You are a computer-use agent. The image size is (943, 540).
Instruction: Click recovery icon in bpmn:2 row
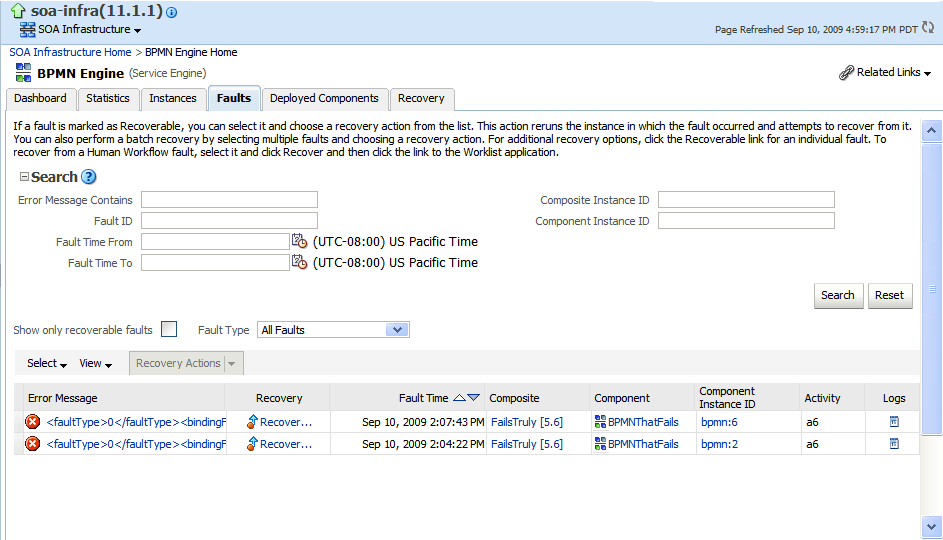click(252, 444)
